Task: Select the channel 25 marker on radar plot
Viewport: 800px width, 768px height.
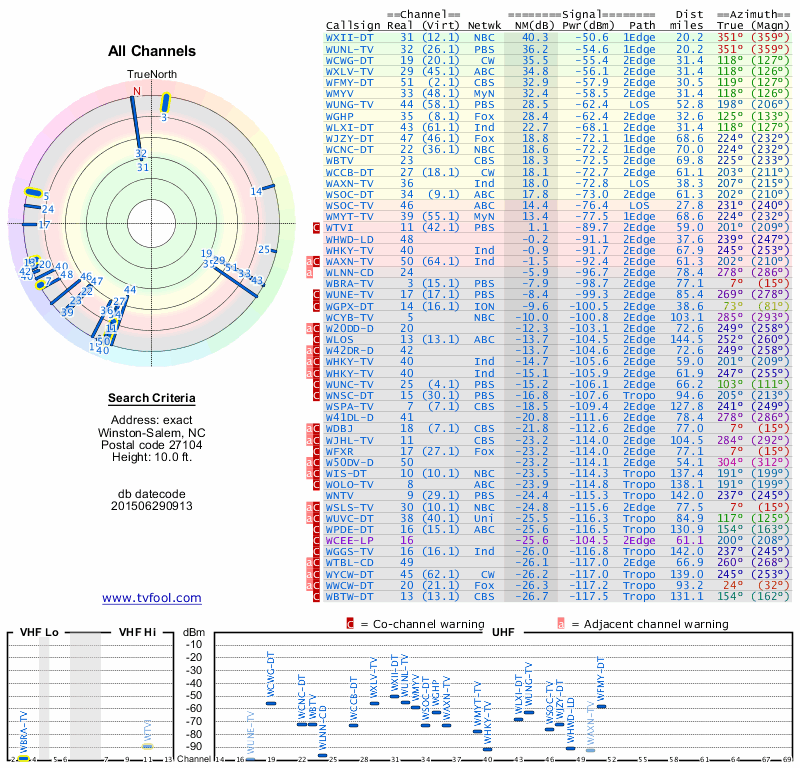Action: pyautogui.click(x=270, y=252)
